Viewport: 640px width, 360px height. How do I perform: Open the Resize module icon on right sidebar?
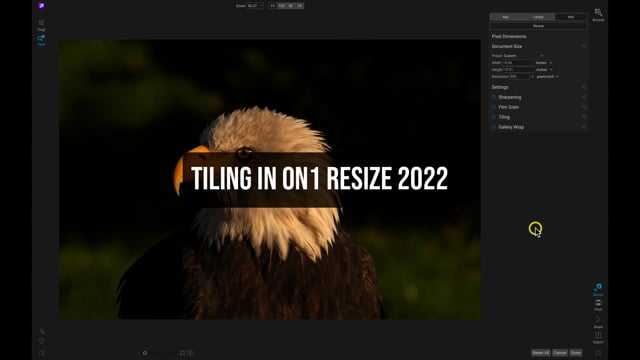click(598, 289)
